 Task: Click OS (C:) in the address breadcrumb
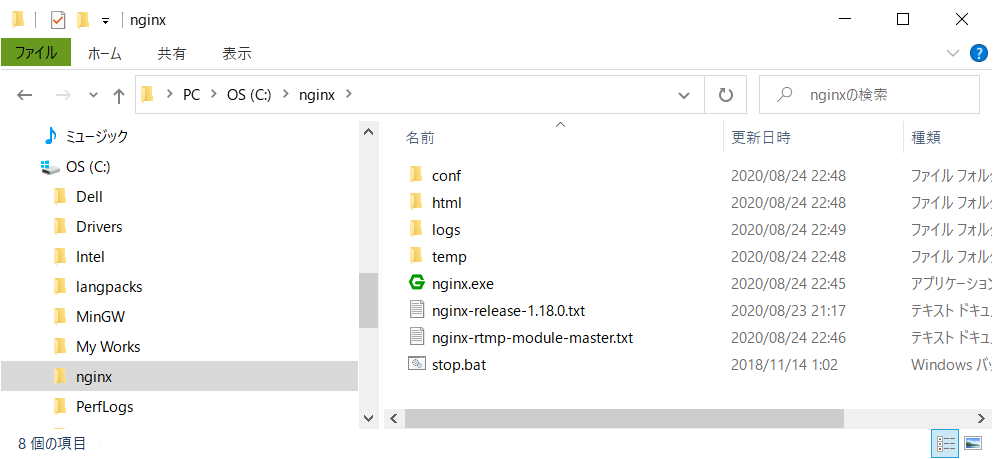249,95
